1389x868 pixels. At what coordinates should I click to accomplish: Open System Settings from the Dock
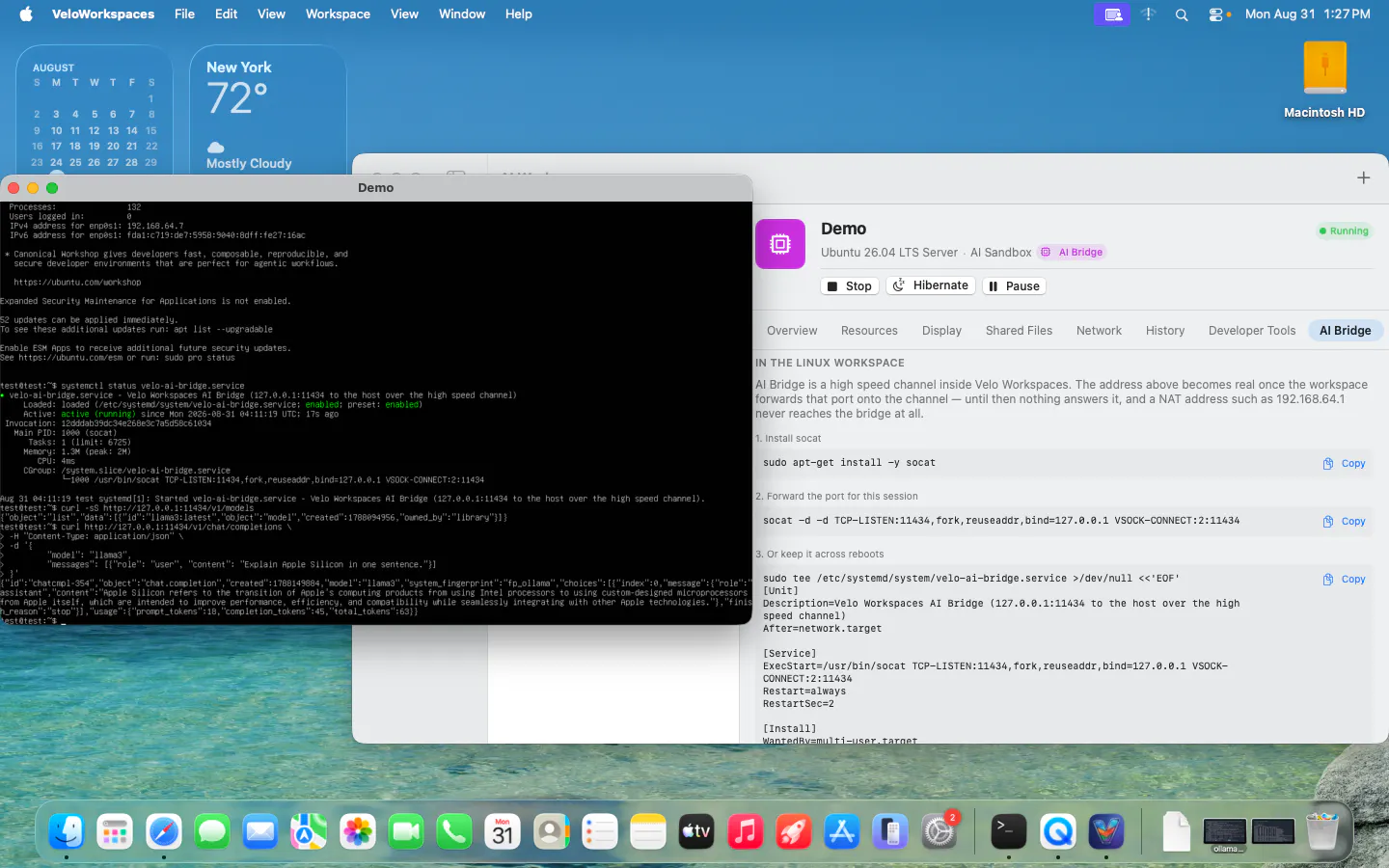click(940, 831)
